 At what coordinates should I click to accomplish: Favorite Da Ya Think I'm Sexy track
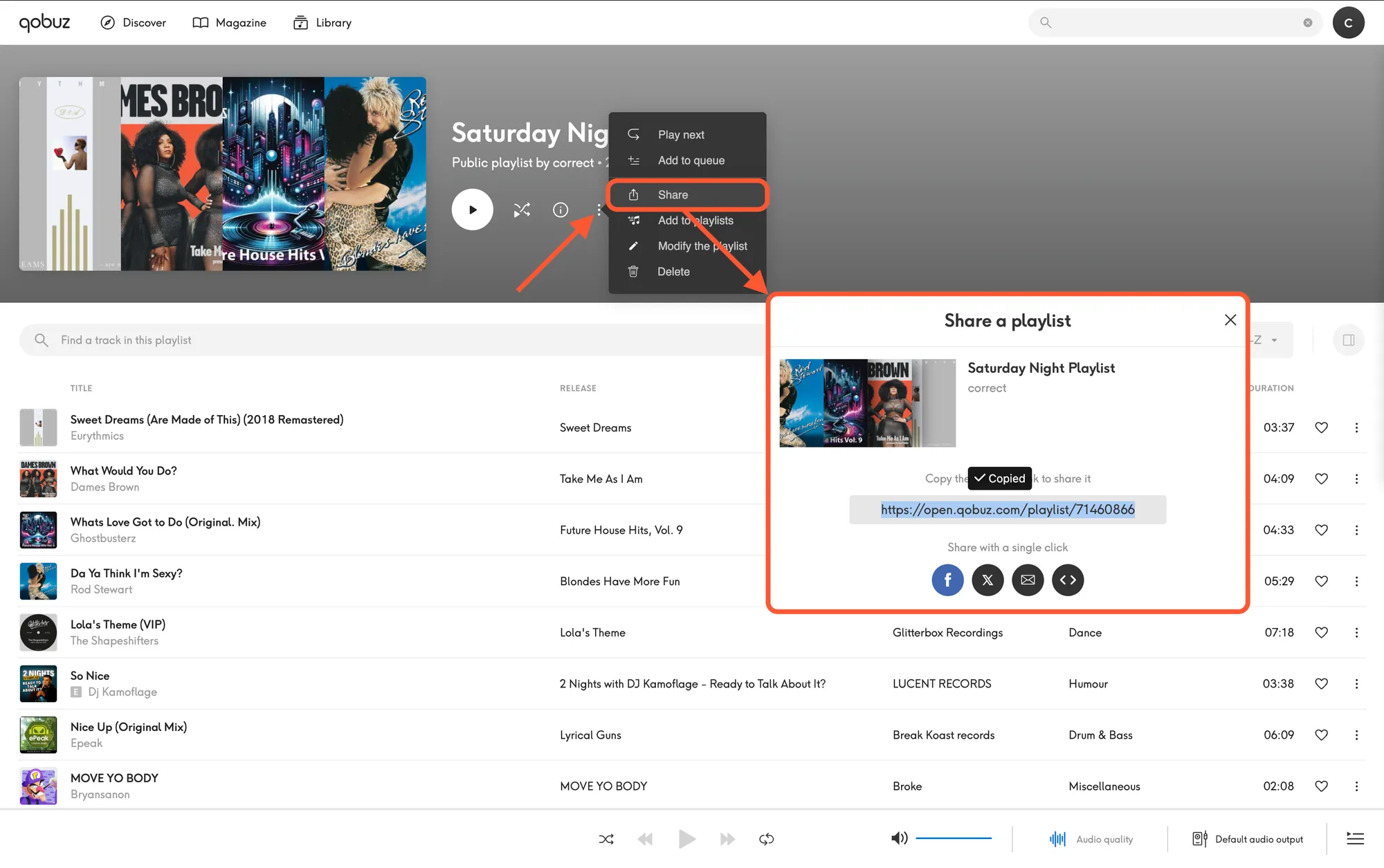coord(1321,581)
